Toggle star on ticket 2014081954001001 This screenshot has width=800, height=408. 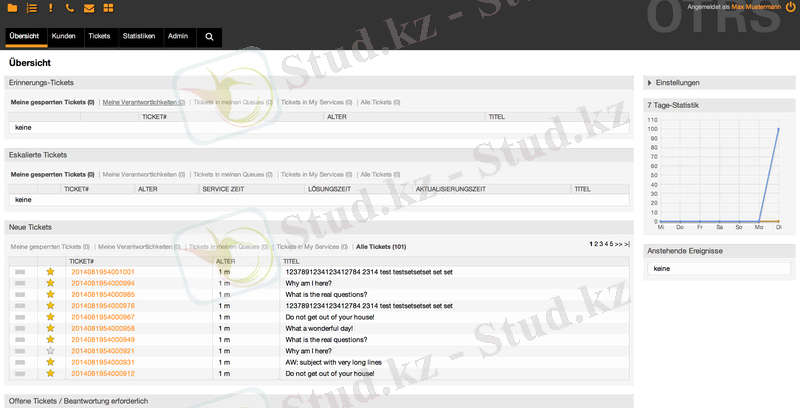pyautogui.click(x=51, y=271)
